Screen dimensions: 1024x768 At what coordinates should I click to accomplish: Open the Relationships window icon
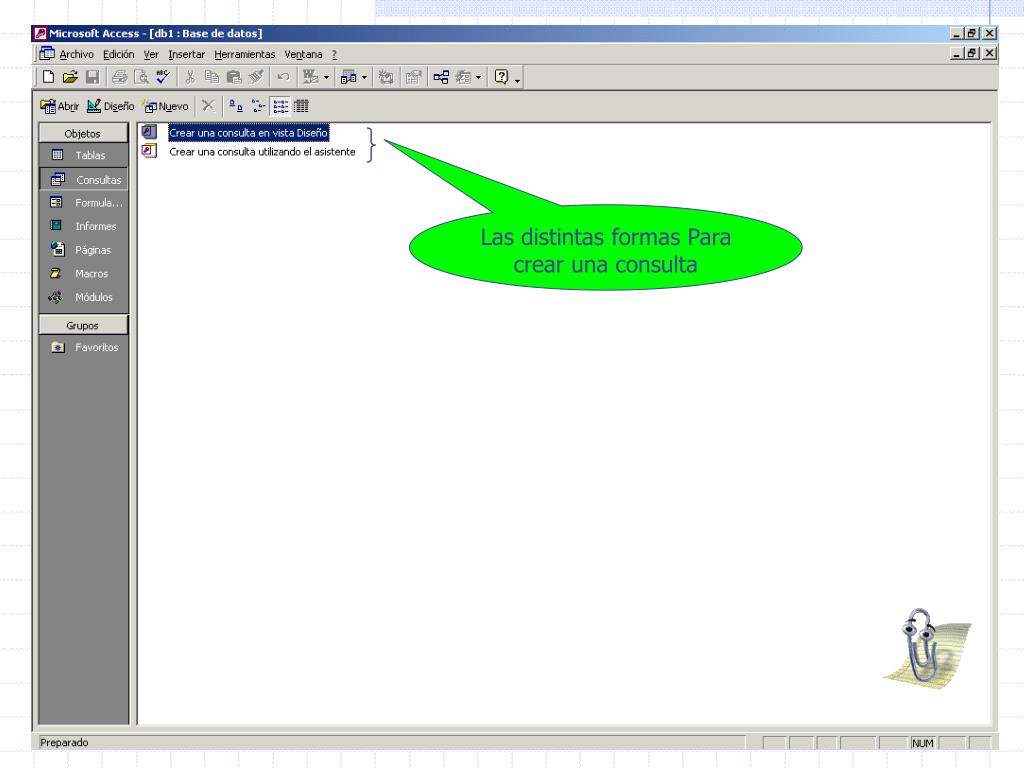441,77
